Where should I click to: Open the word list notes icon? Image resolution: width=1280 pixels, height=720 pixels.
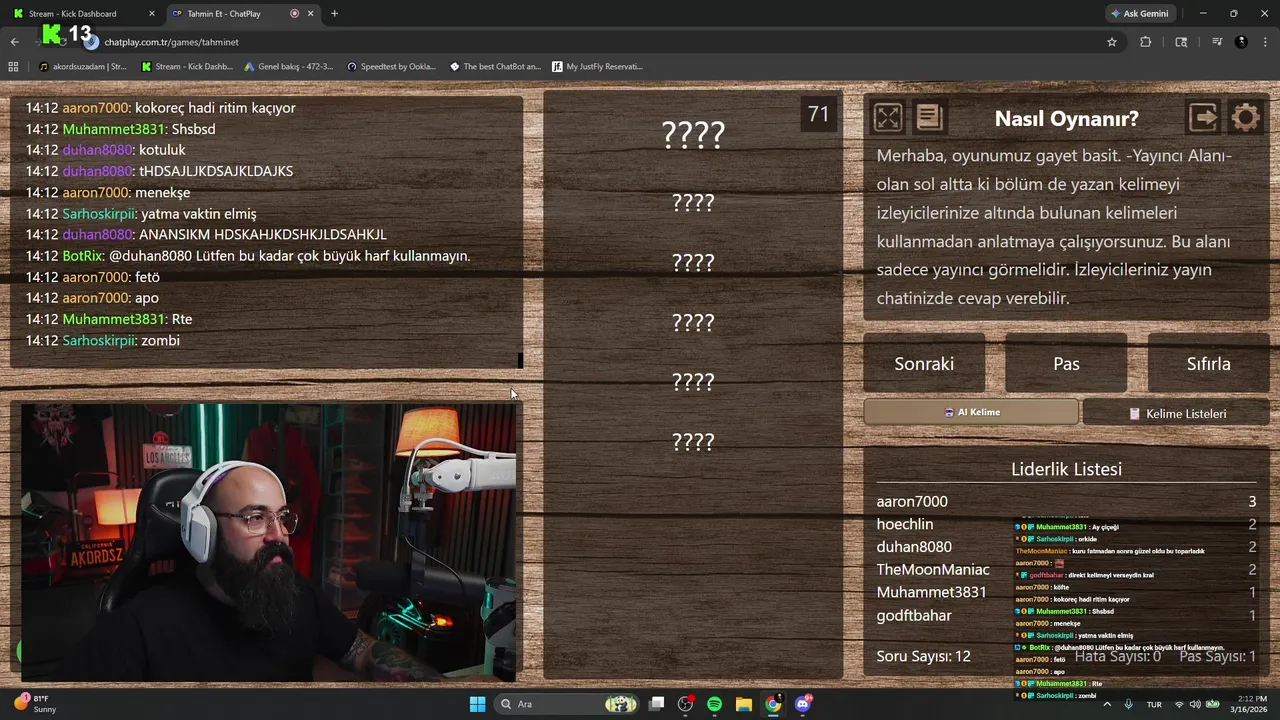[929, 118]
